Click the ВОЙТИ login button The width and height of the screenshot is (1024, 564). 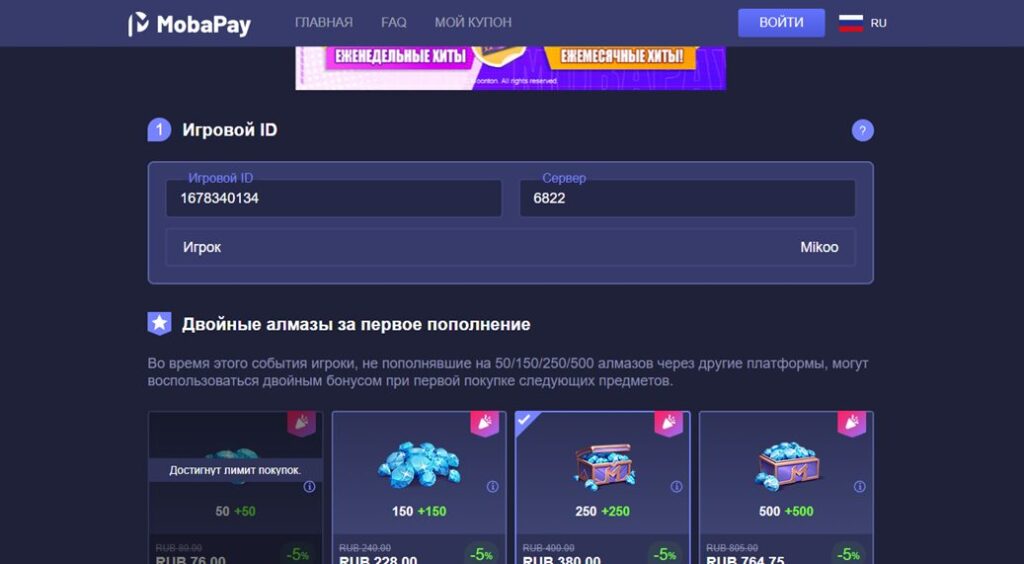click(781, 23)
